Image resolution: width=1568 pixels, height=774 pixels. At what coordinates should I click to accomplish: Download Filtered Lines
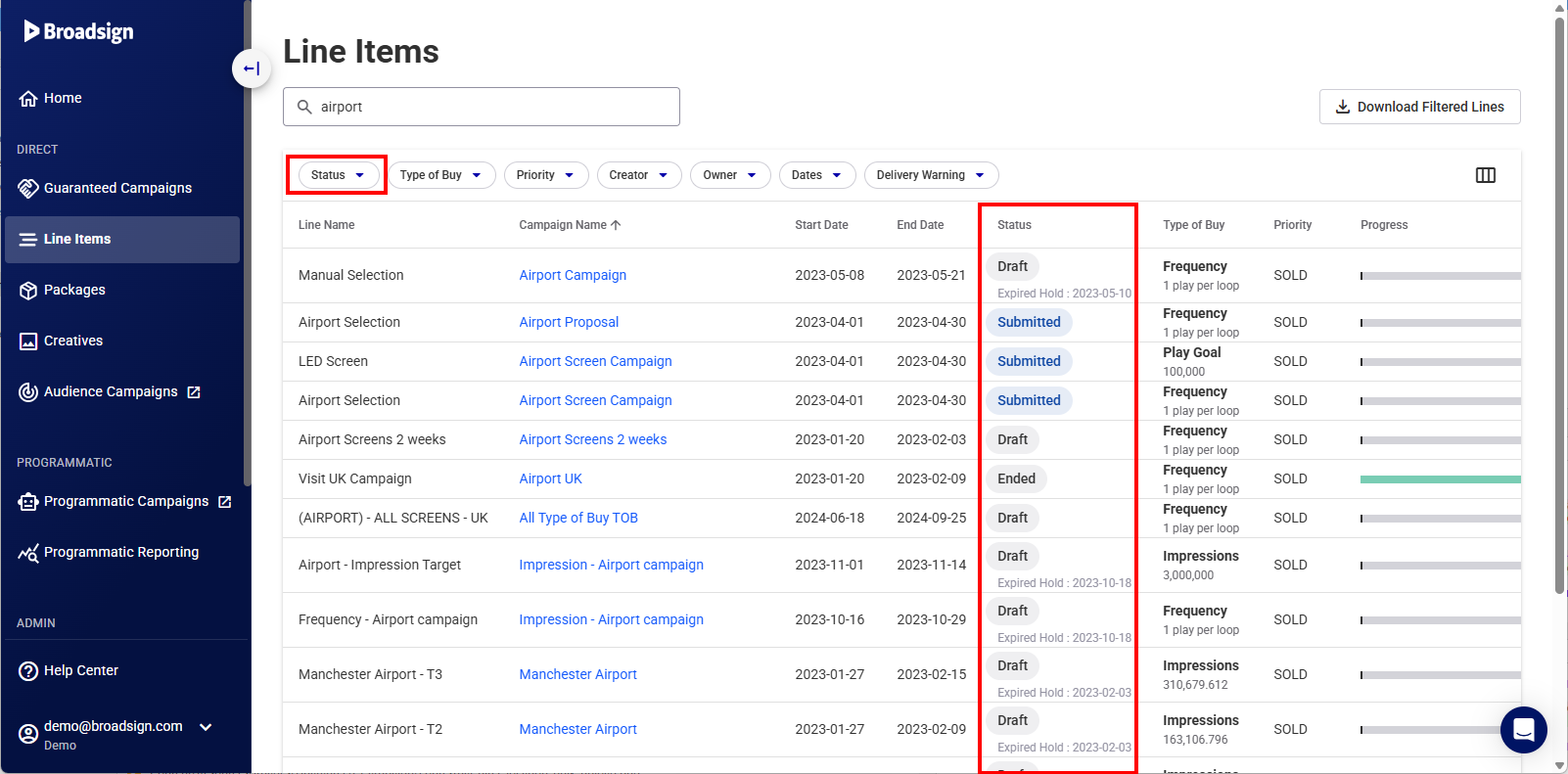point(1419,107)
